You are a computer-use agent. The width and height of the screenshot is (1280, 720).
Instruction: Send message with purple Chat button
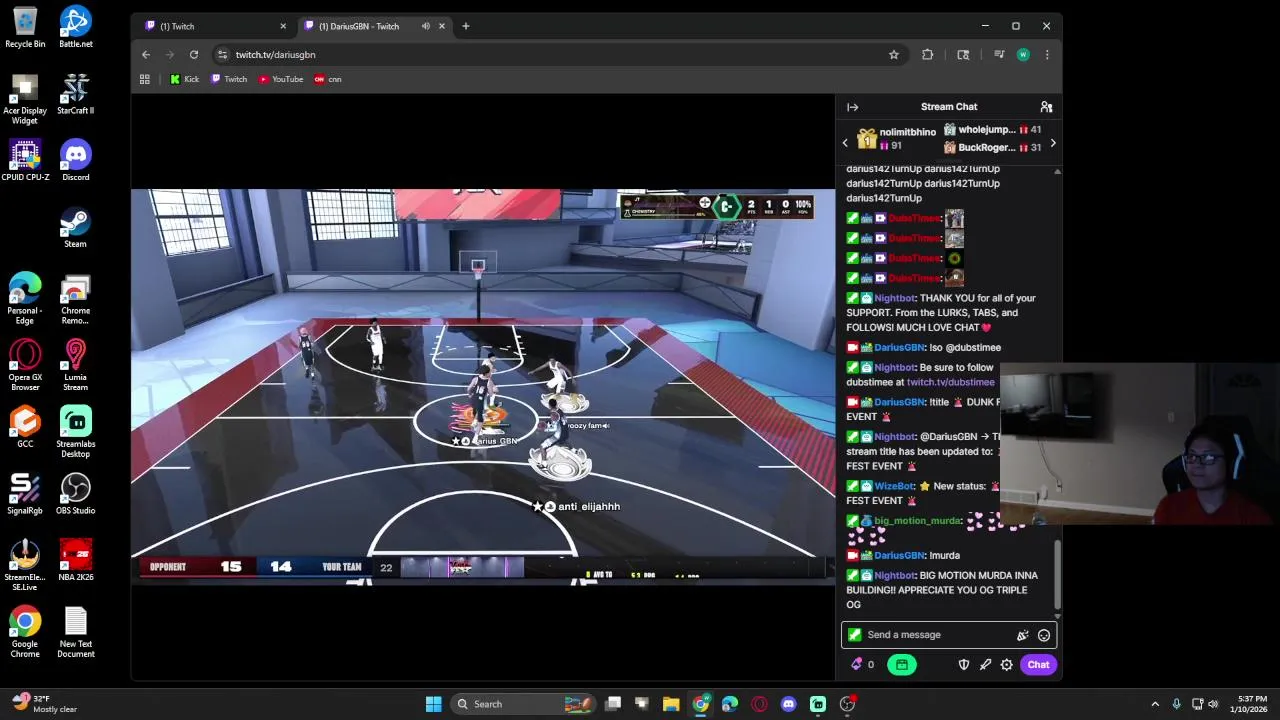[x=1038, y=665]
